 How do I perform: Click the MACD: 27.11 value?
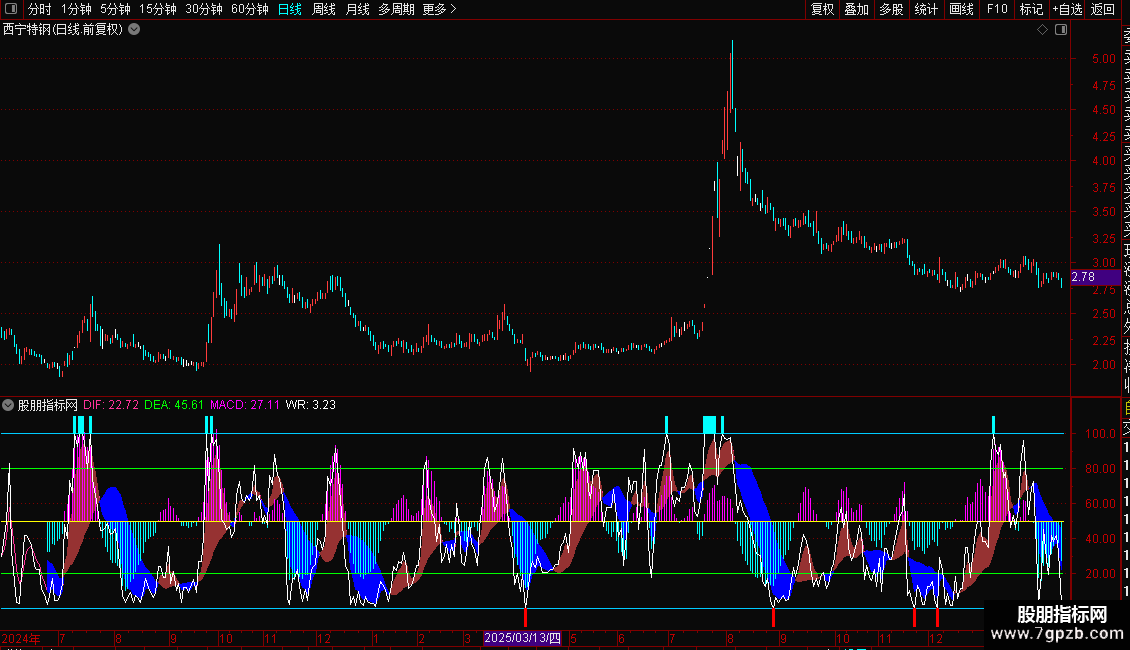[244, 405]
